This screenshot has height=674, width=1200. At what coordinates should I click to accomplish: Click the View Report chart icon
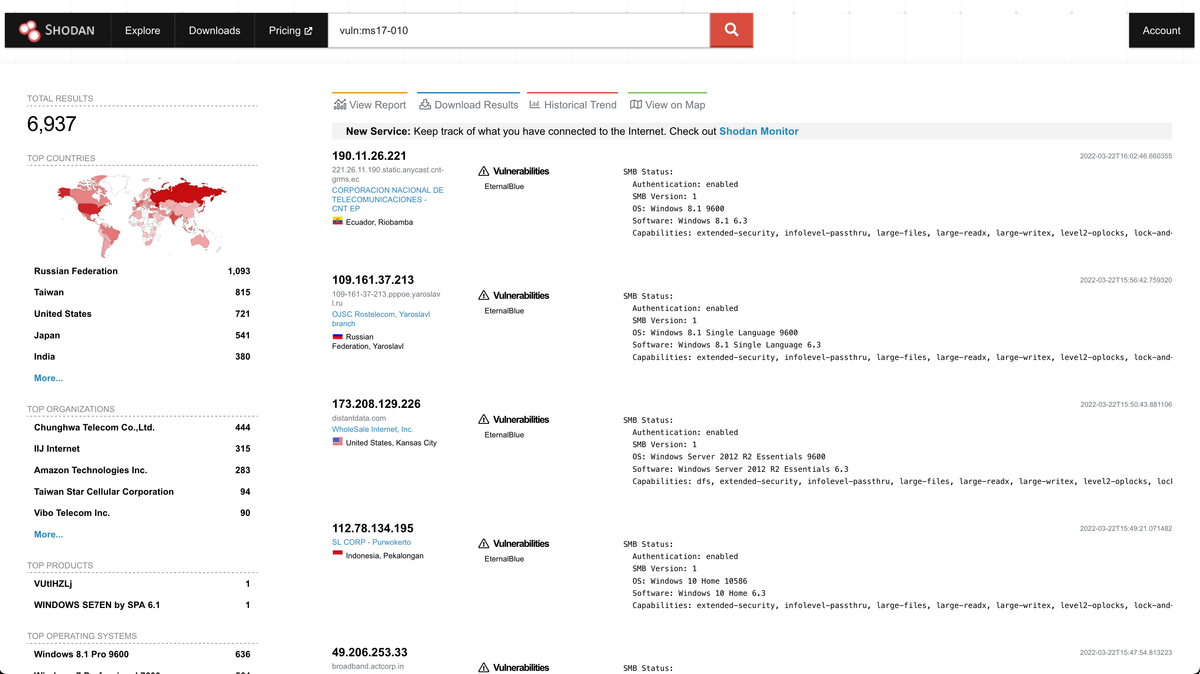[340, 105]
